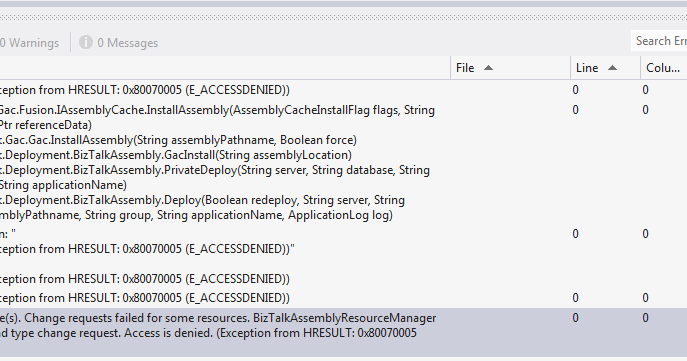Select the quoted E_ACCESSDENIED error text
The height and width of the screenshot is (361, 687).
point(147,249)
